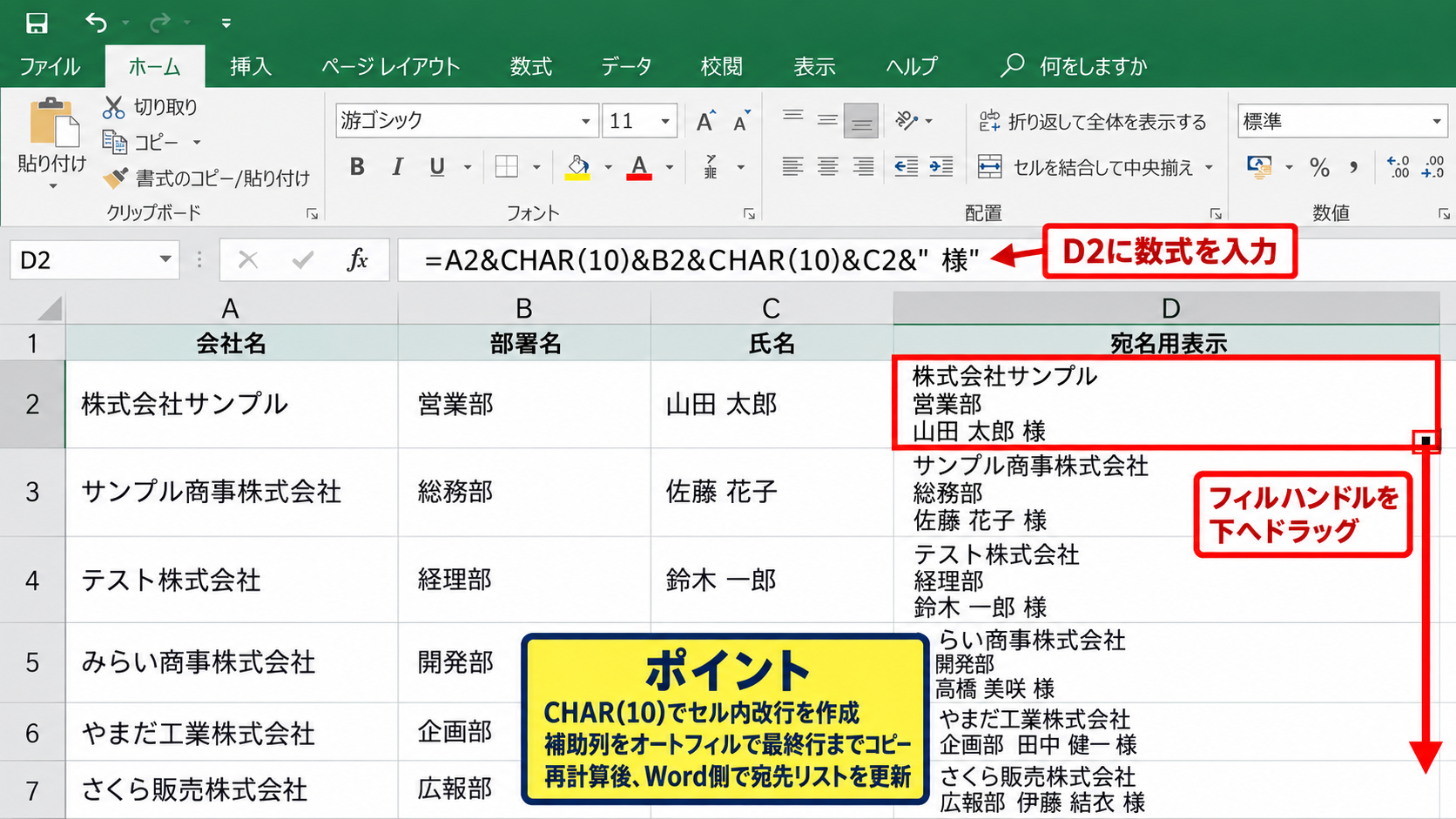Viewport: 1456px width, 819px height.
Task: Open the fill color dropdown arrow
Action: coord(608,166)
